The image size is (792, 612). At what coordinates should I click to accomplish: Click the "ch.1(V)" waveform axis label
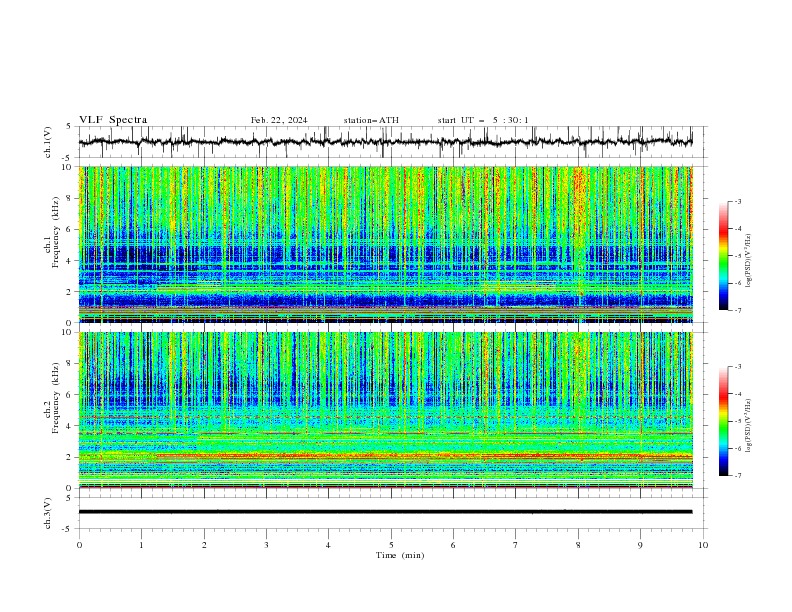click(x=48, y=142)
